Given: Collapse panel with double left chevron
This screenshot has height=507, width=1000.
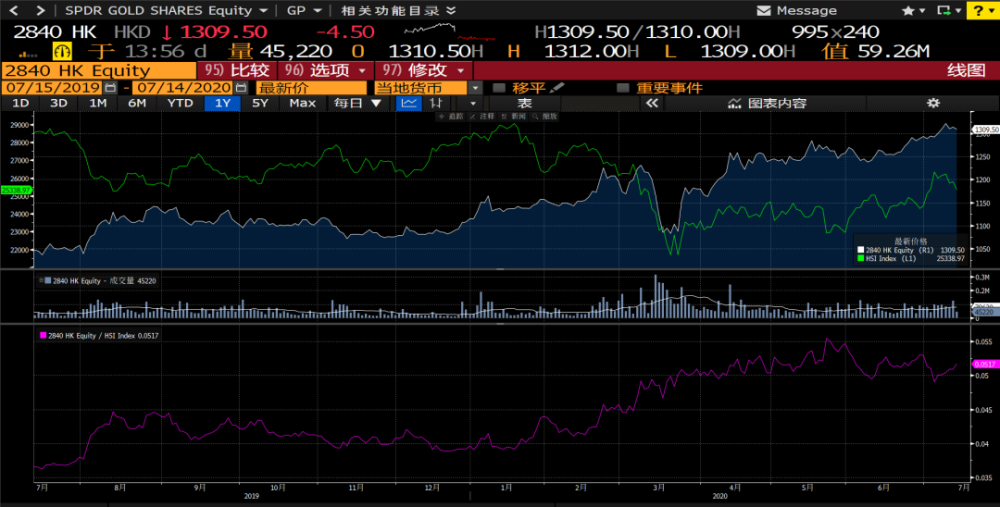Looking at the screenshot, I should click(651, 103).
